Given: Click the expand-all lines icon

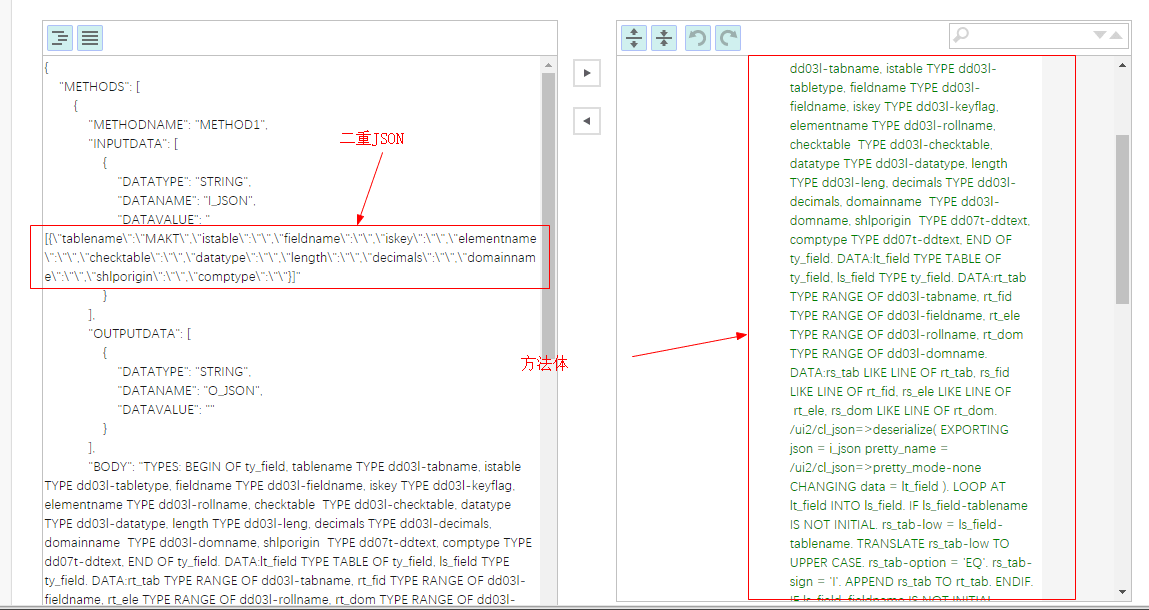Looking at the screenshot, I should 634,37.
